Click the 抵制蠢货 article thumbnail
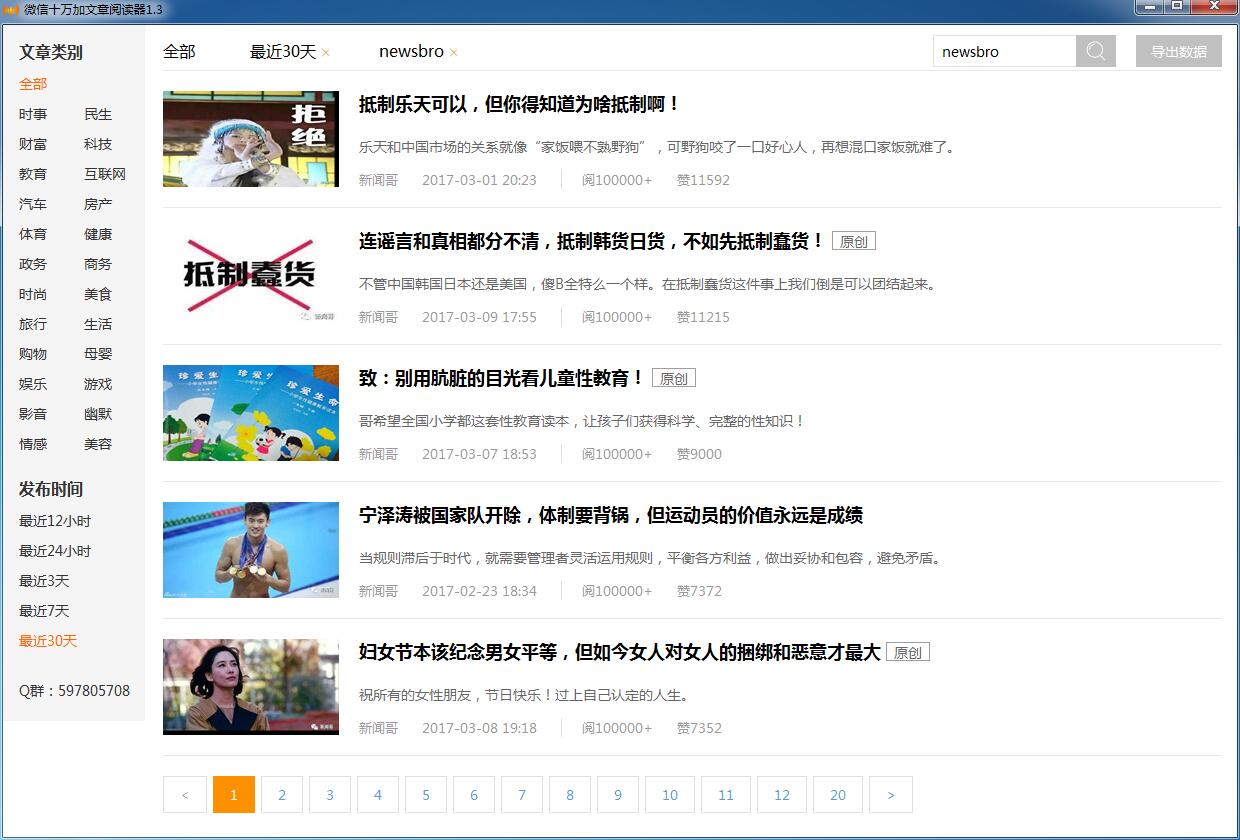The height and width of the screenshot is (840, 1240). pyautogui.click(x=250, y=275)
